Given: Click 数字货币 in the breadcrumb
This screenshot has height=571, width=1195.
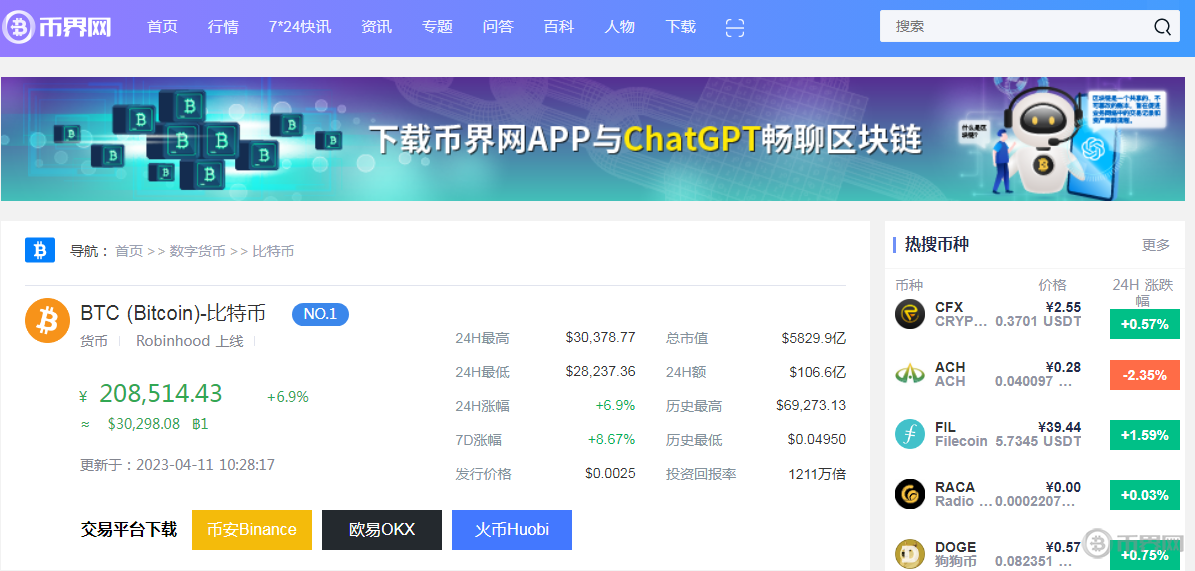Looking at the screenshot, I should coord(197,251).
